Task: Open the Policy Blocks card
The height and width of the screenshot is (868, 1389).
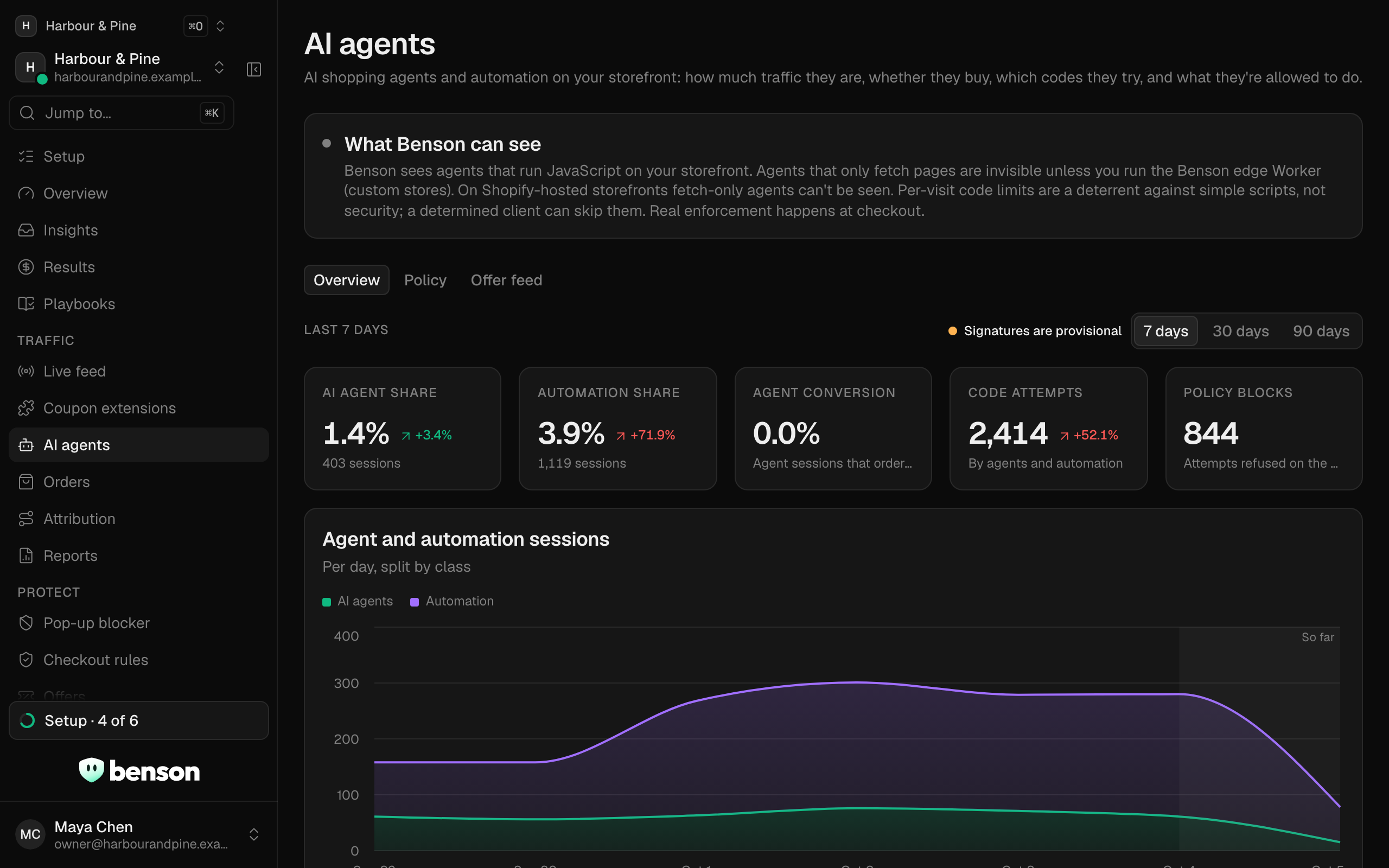Action: [1263, 428]
